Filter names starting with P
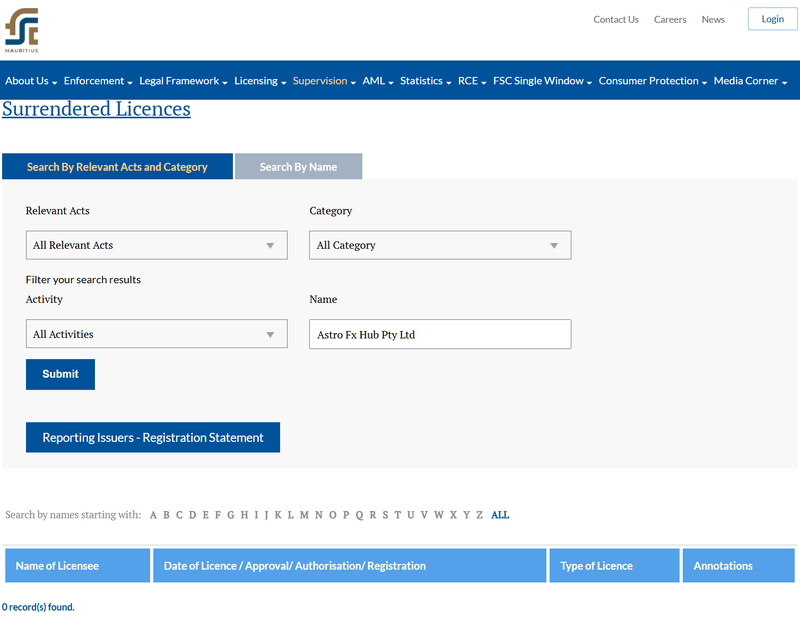The width and height of the screenshot is (800, 618). coord(346,515)
